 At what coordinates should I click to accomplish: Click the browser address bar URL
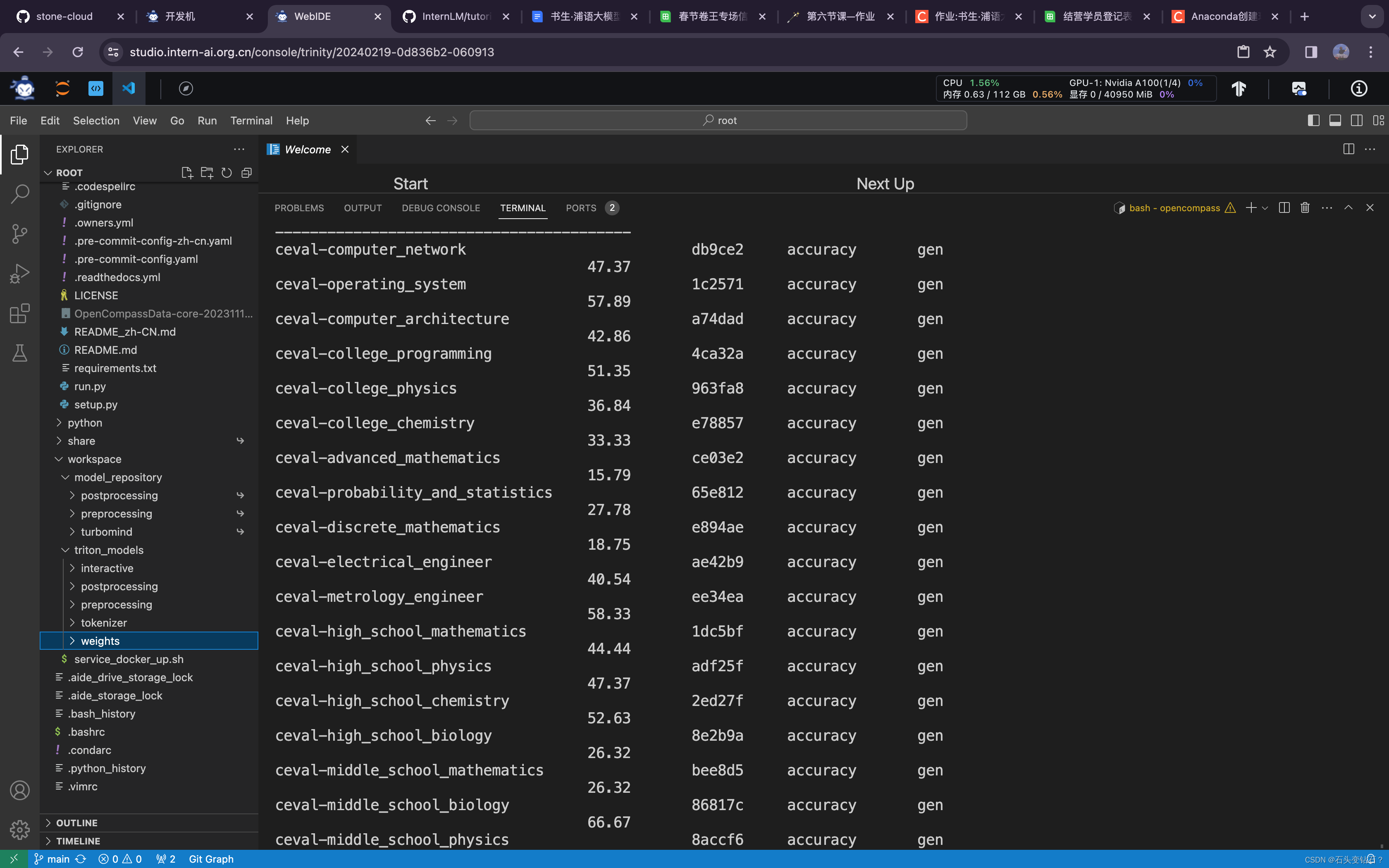click(312, 52)
